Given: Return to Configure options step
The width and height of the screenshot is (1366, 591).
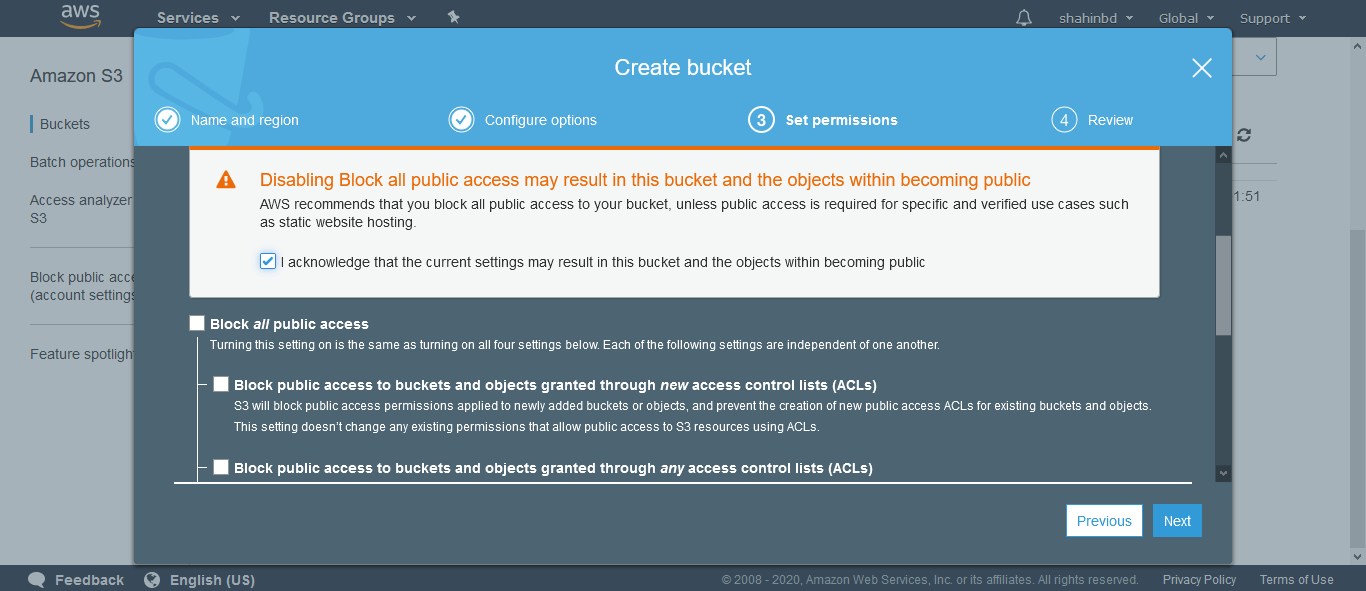Looking at the screenshot, I should point(540,120).
